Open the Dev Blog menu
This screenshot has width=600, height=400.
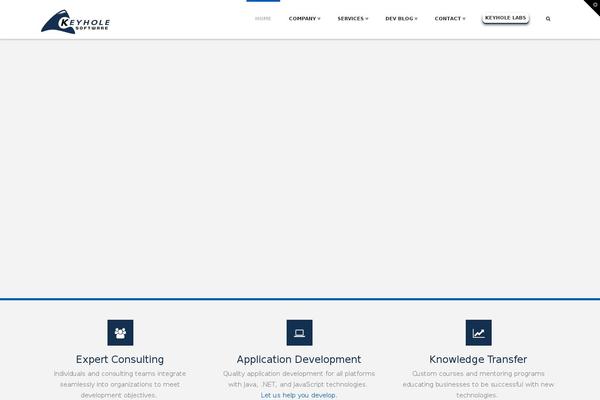401,18
